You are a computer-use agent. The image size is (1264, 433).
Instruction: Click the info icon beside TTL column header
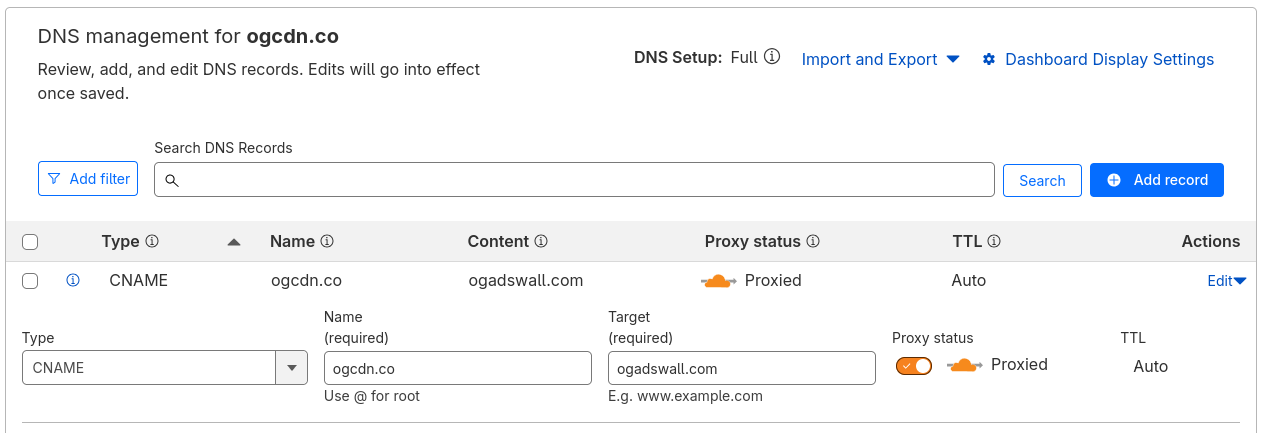994,241
